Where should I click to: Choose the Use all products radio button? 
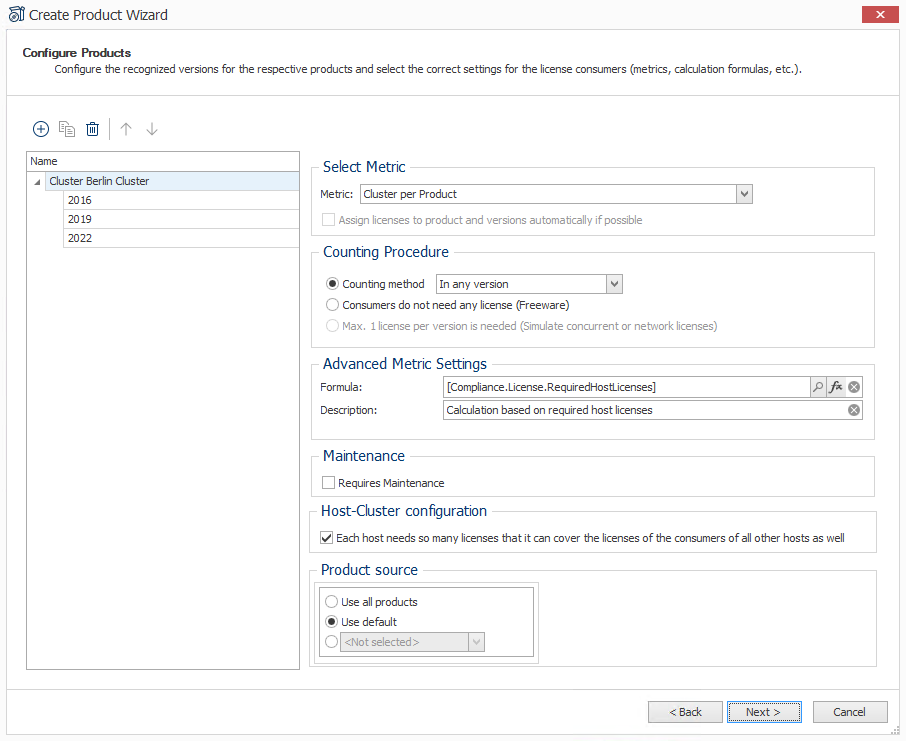click(331, 602)
